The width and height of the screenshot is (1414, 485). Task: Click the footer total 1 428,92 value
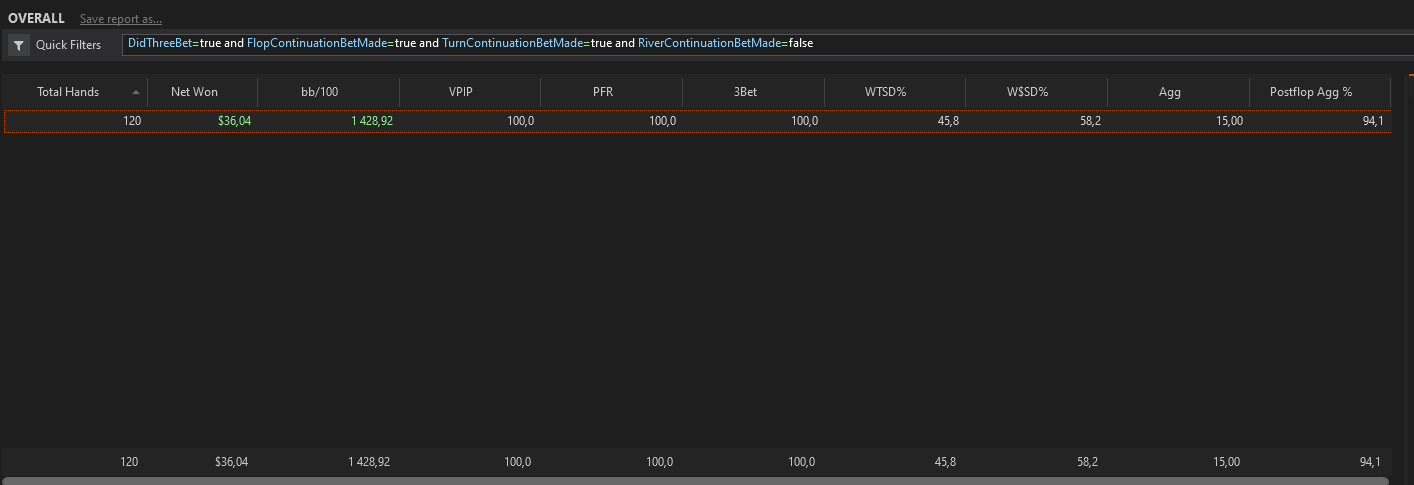point(369,462)
